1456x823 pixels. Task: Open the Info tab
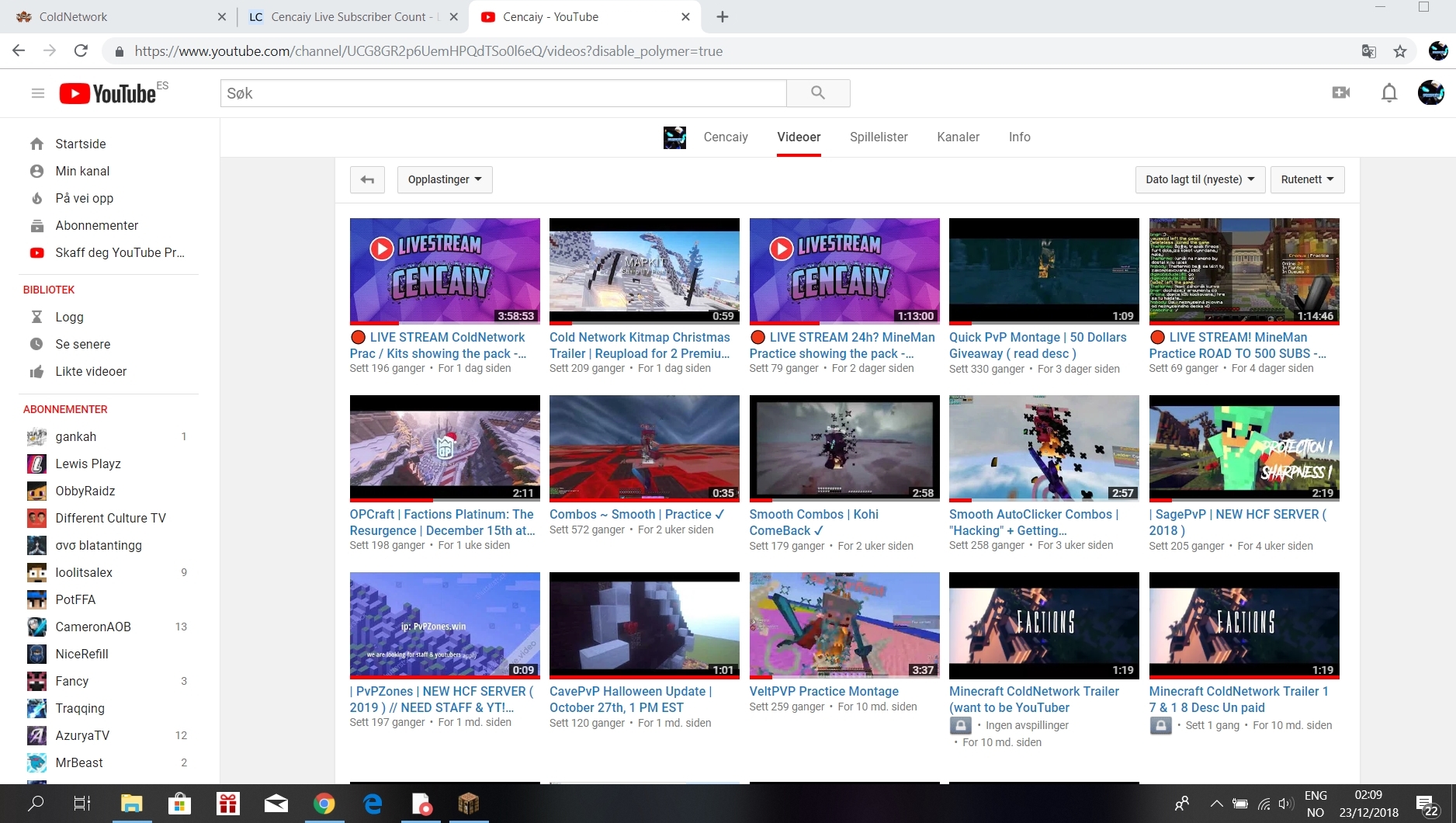point(1019,137)
